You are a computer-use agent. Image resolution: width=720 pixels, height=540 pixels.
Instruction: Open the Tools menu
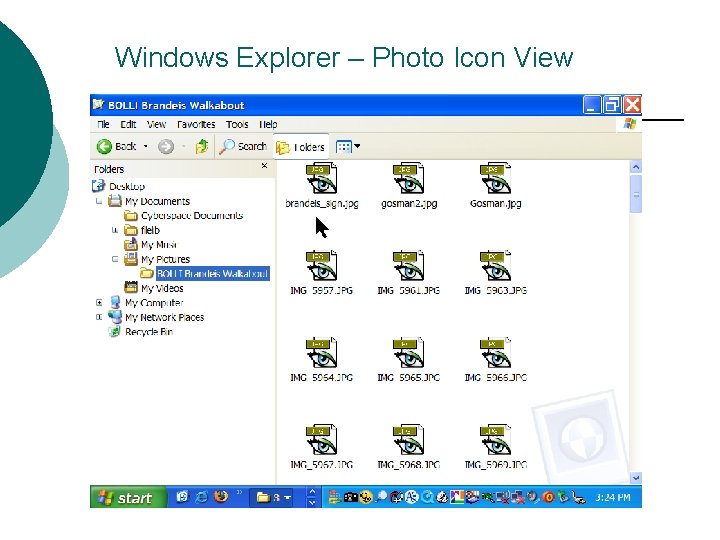[x=237, y=124]
